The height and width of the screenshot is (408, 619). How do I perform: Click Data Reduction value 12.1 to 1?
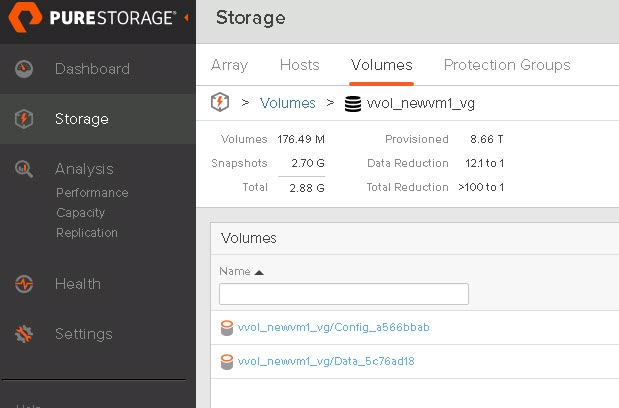pyautogui.click(x=484, y=163)
